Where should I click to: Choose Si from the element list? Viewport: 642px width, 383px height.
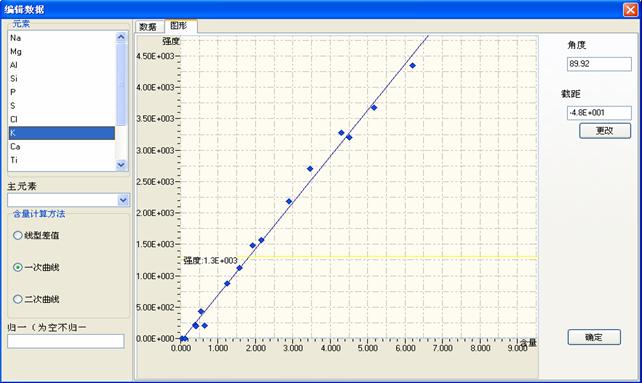coord(61,79)
